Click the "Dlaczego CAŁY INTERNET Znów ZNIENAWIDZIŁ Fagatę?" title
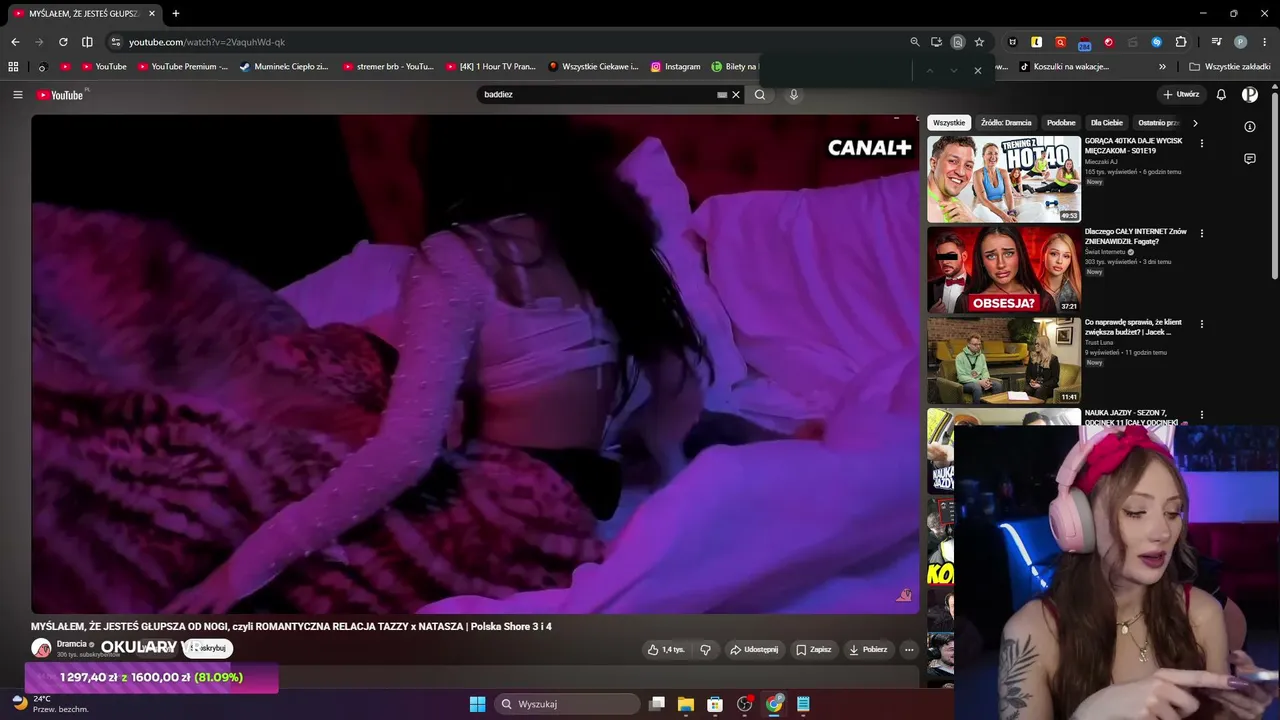This screenshot has width=1280, height=720. [1136, 236]
